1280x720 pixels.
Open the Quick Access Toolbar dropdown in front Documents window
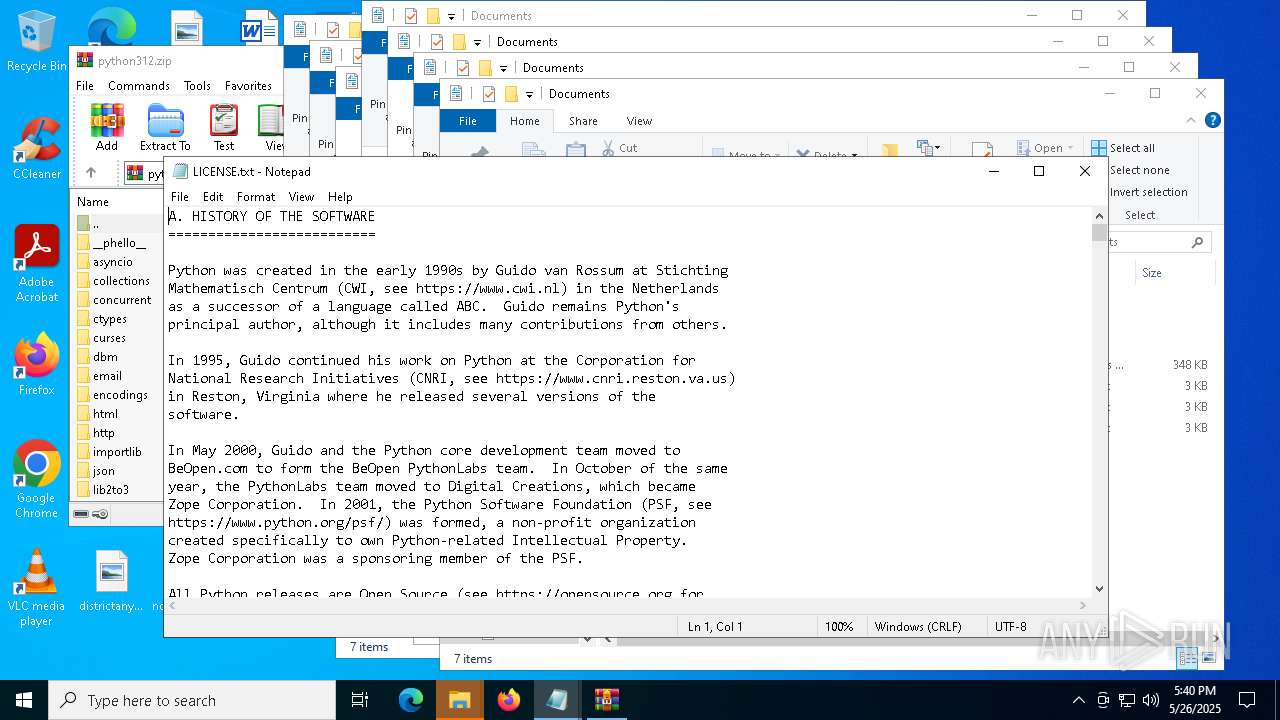(x=529, y=95)
